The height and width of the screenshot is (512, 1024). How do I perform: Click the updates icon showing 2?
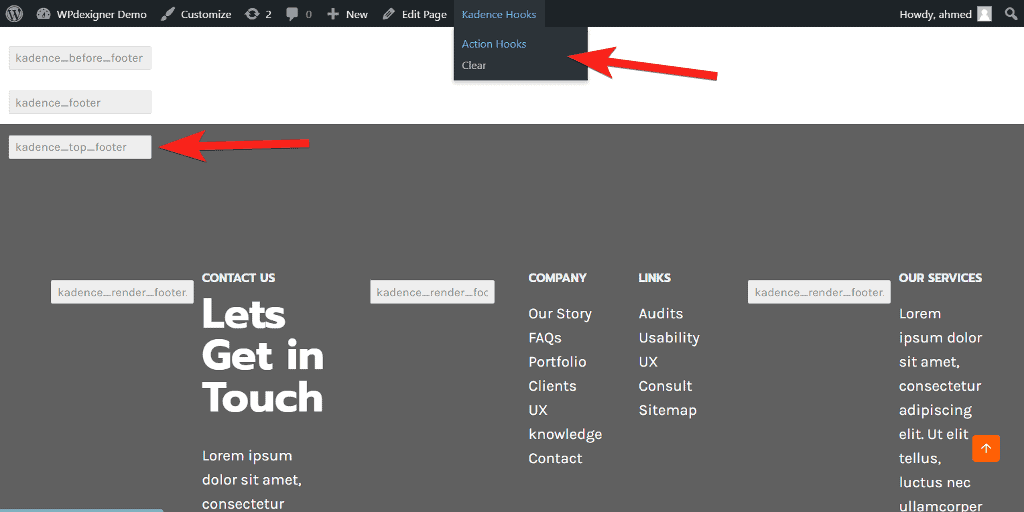258,14
